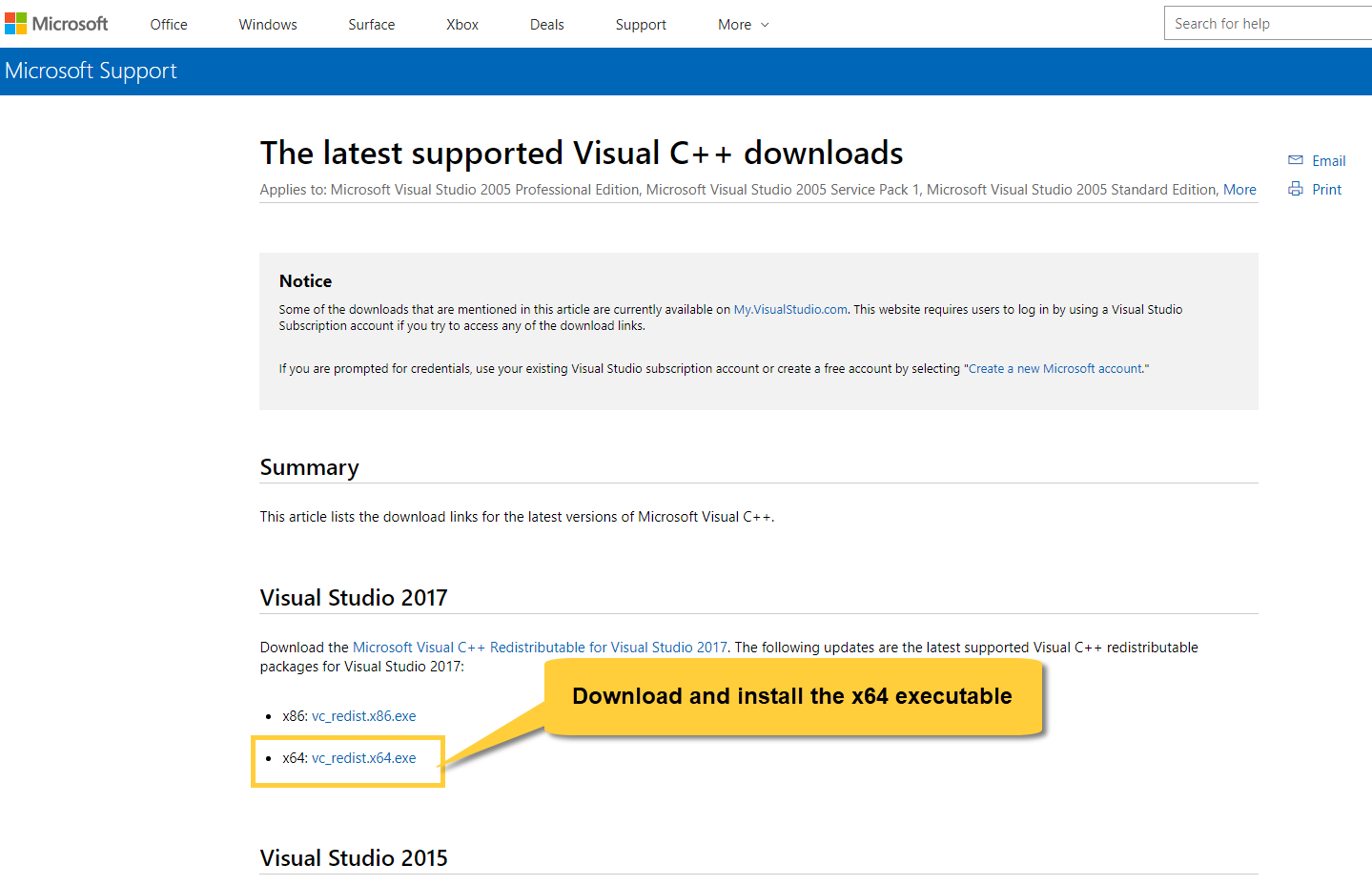Download vc_redist.x86.exe
Viewport: 1372px width, 885px height.
tap(364, 716)
